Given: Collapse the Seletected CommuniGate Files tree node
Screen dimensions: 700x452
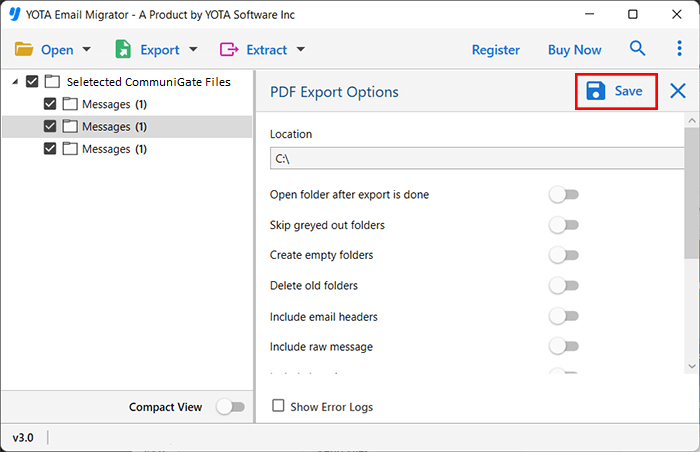Looking at the screenshot, I should click(13, 82).
